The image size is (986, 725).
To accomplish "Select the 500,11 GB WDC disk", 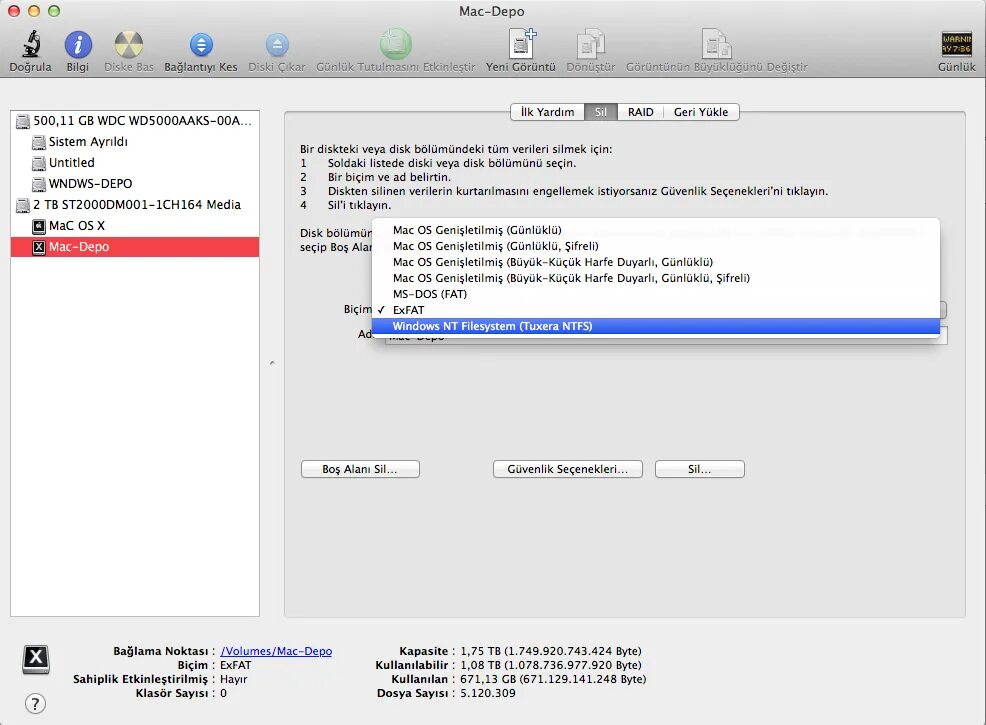I will point(135,120).
